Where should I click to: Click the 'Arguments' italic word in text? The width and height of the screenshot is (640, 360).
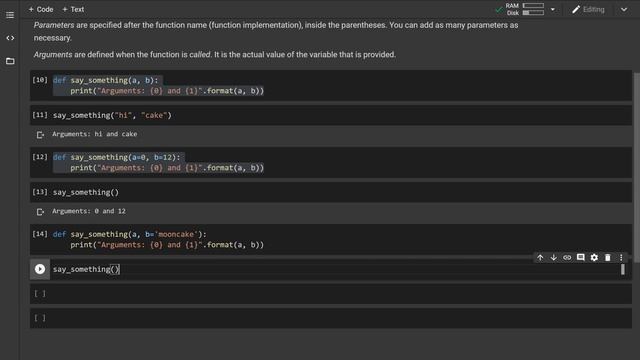point(53,55)
